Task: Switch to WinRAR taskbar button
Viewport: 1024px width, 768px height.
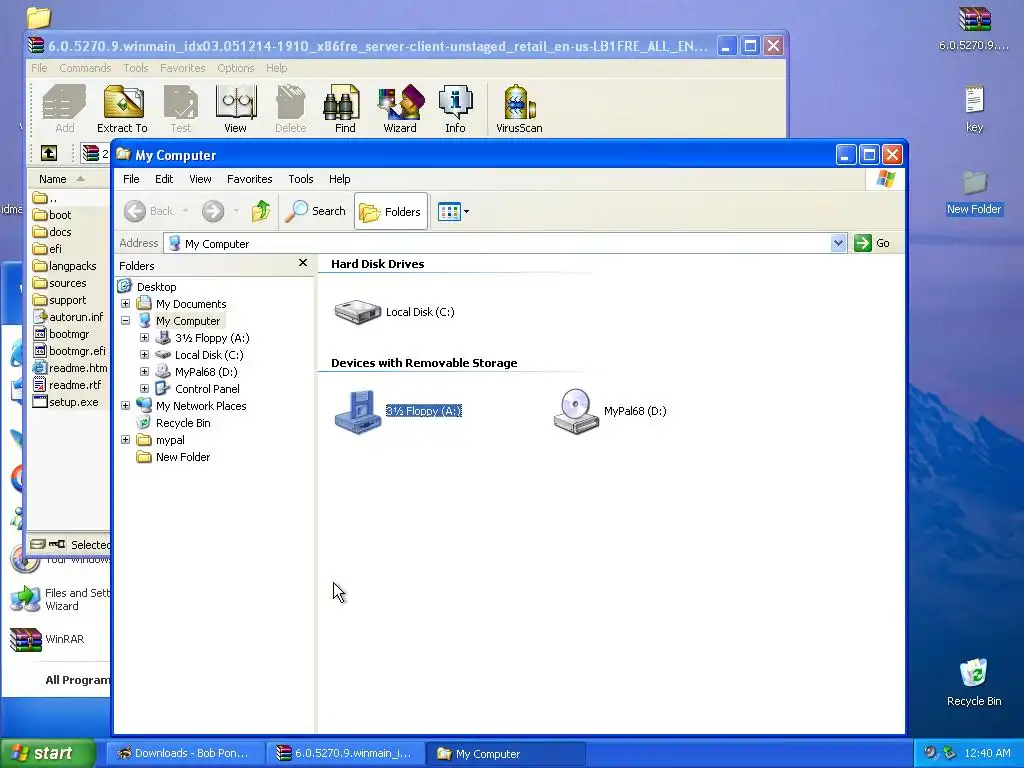Action: 345,753
